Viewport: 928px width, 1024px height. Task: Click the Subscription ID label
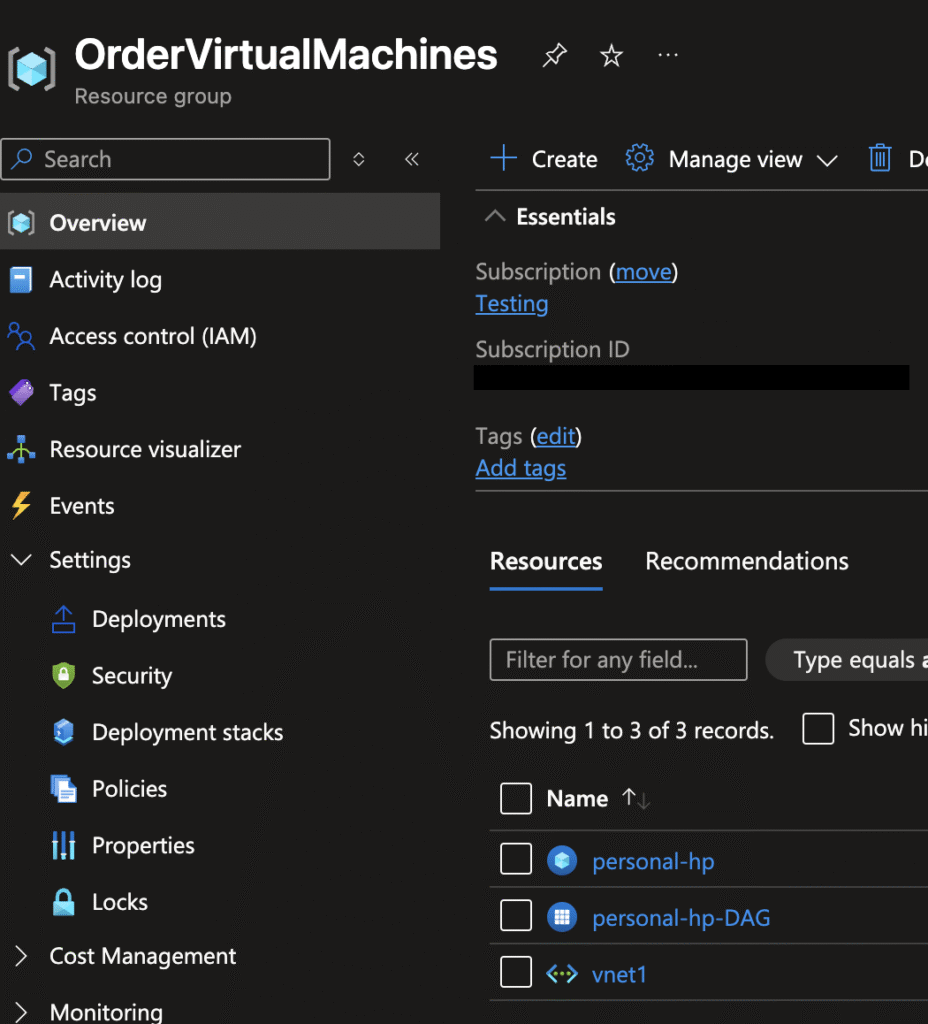tap(552, 349)
